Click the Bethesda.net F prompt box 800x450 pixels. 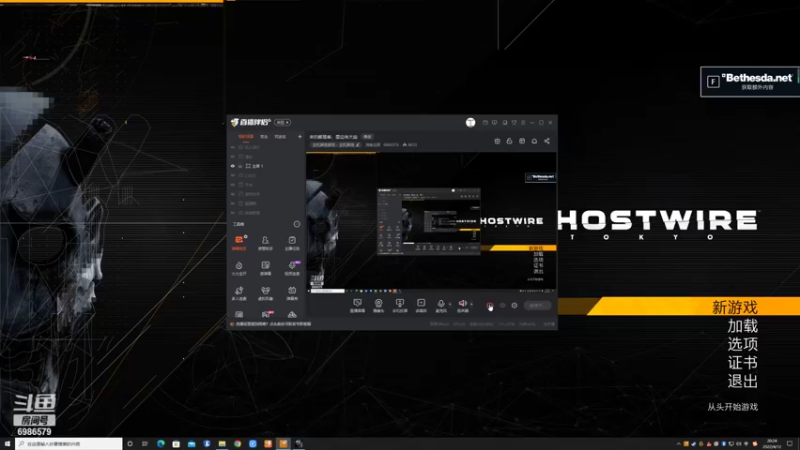pyautogui.click(x=750, y=82)
